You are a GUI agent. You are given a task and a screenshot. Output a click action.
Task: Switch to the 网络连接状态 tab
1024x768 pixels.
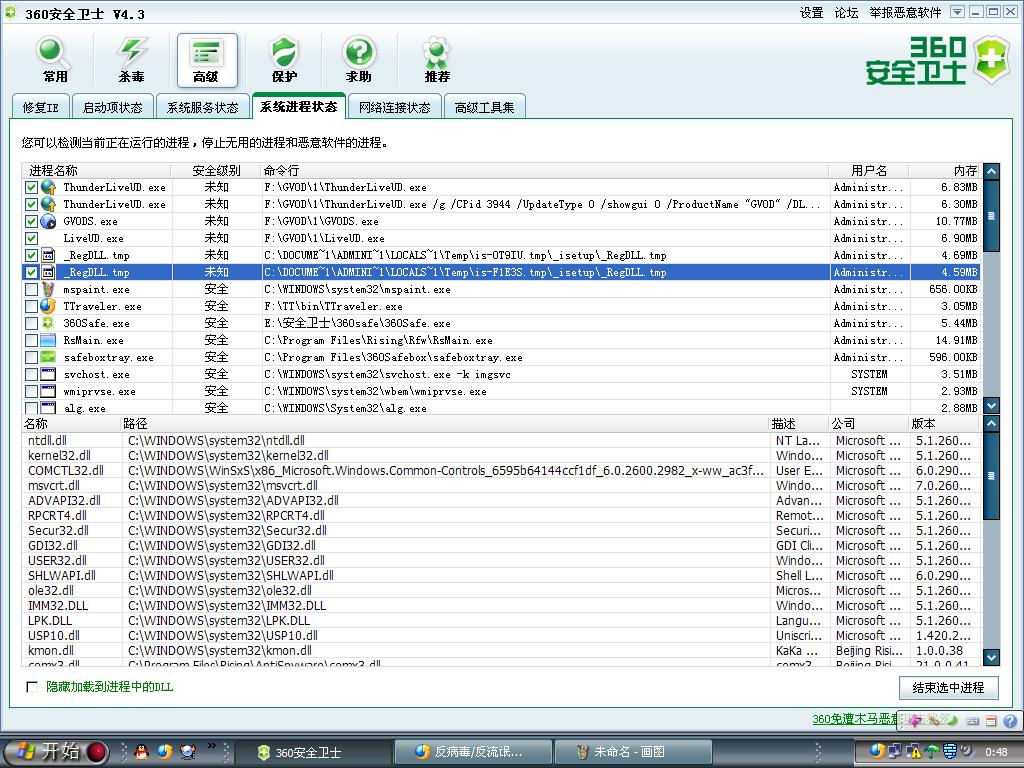394,108
